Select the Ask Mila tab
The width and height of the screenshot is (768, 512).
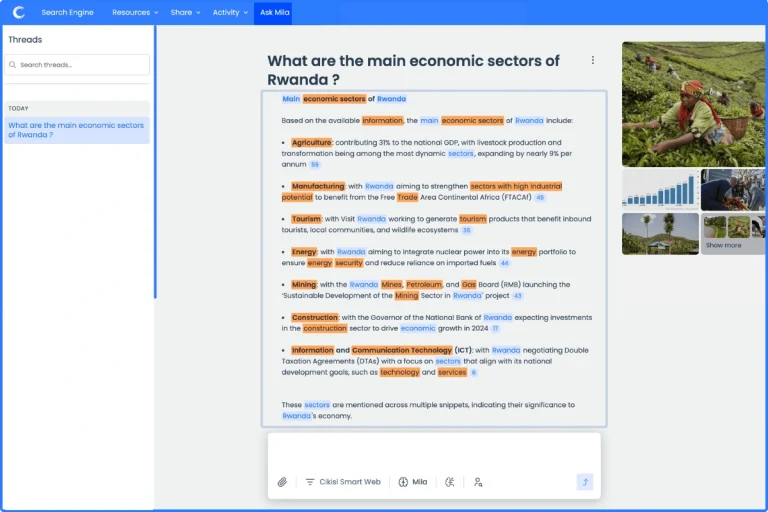pos(274,13)
